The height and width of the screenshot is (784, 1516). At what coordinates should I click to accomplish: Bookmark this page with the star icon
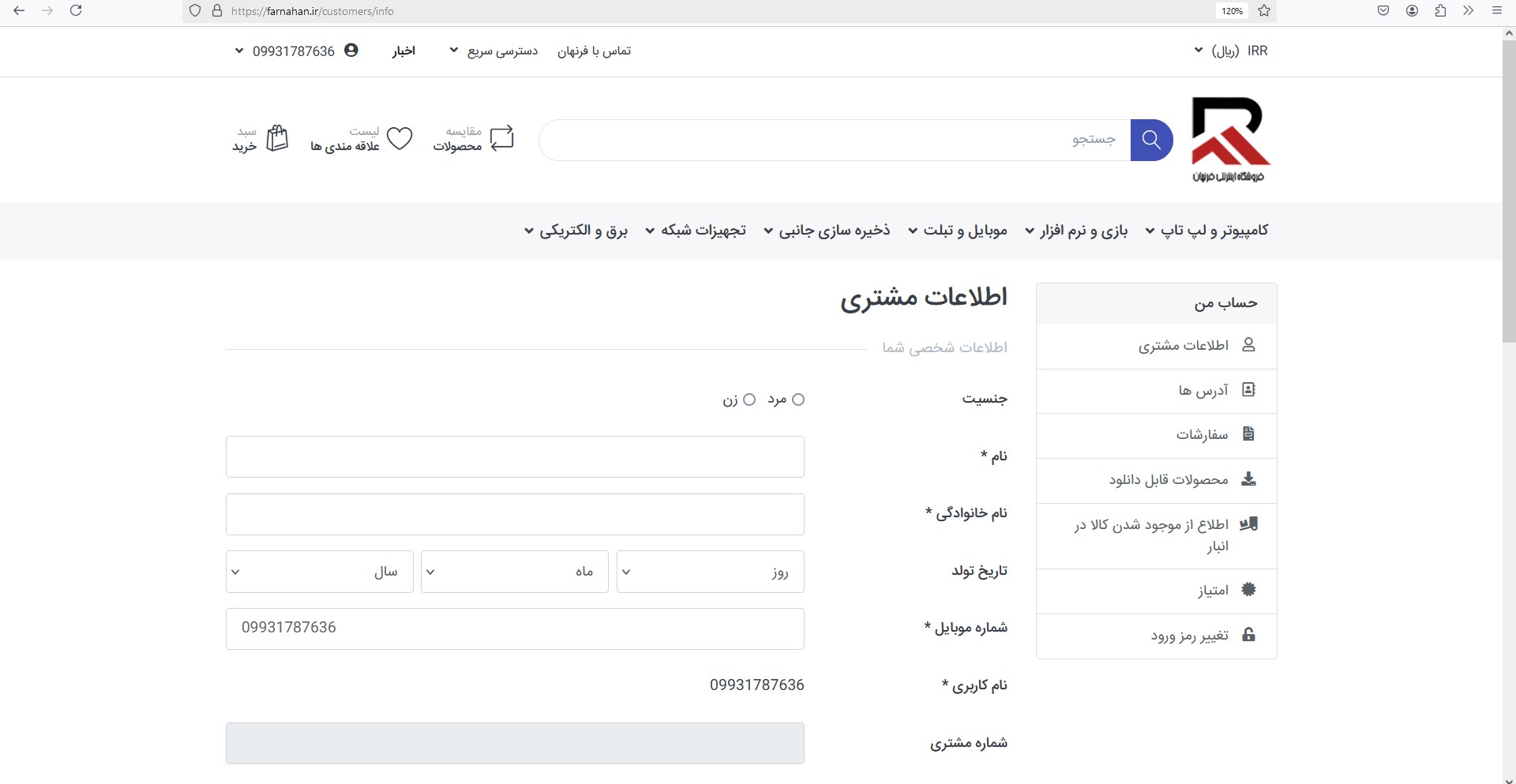point(1264,11)
